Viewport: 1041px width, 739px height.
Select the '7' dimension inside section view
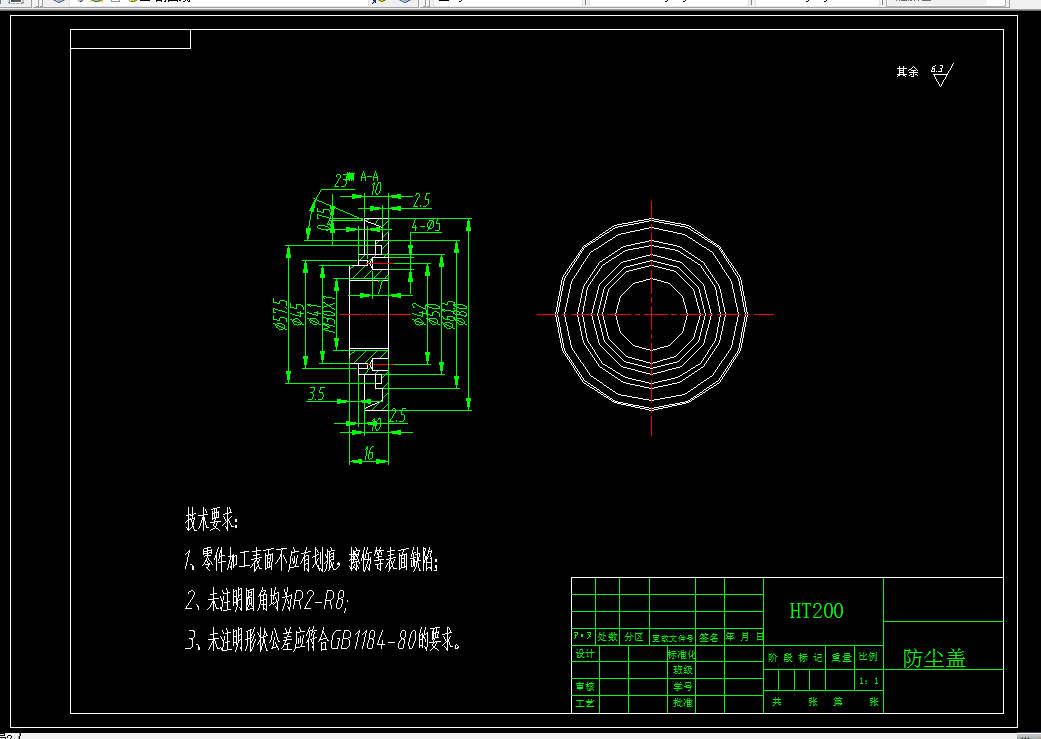(380, 286)
